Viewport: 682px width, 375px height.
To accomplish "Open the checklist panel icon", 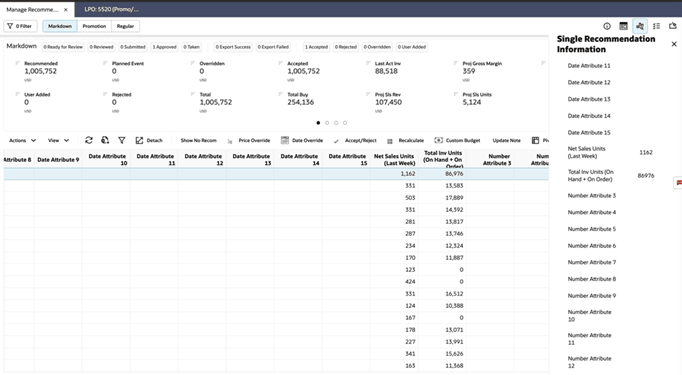I will click(x=656, y=26).
